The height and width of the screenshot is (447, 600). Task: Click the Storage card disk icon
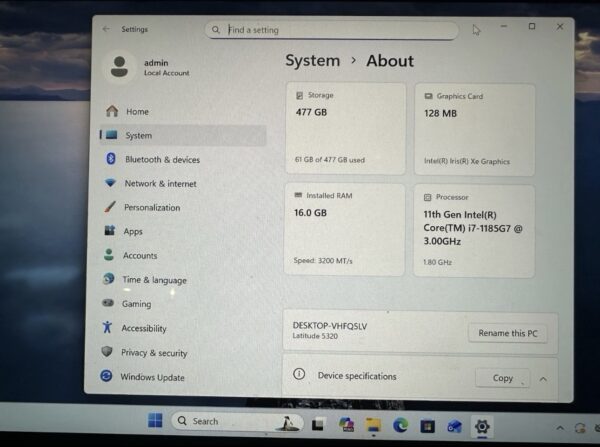(299, 95)
